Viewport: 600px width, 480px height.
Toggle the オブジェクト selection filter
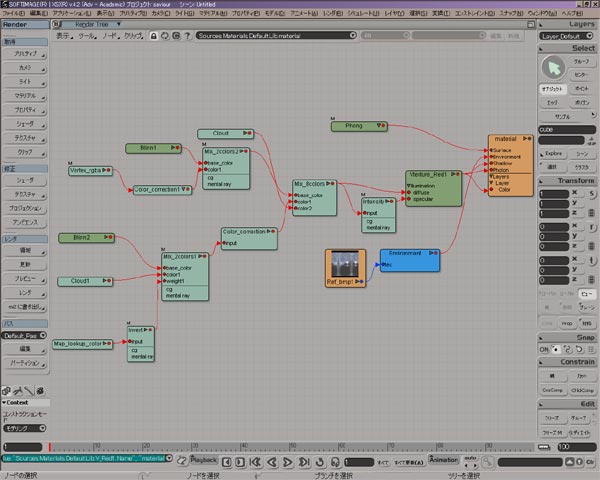(552, 89)
